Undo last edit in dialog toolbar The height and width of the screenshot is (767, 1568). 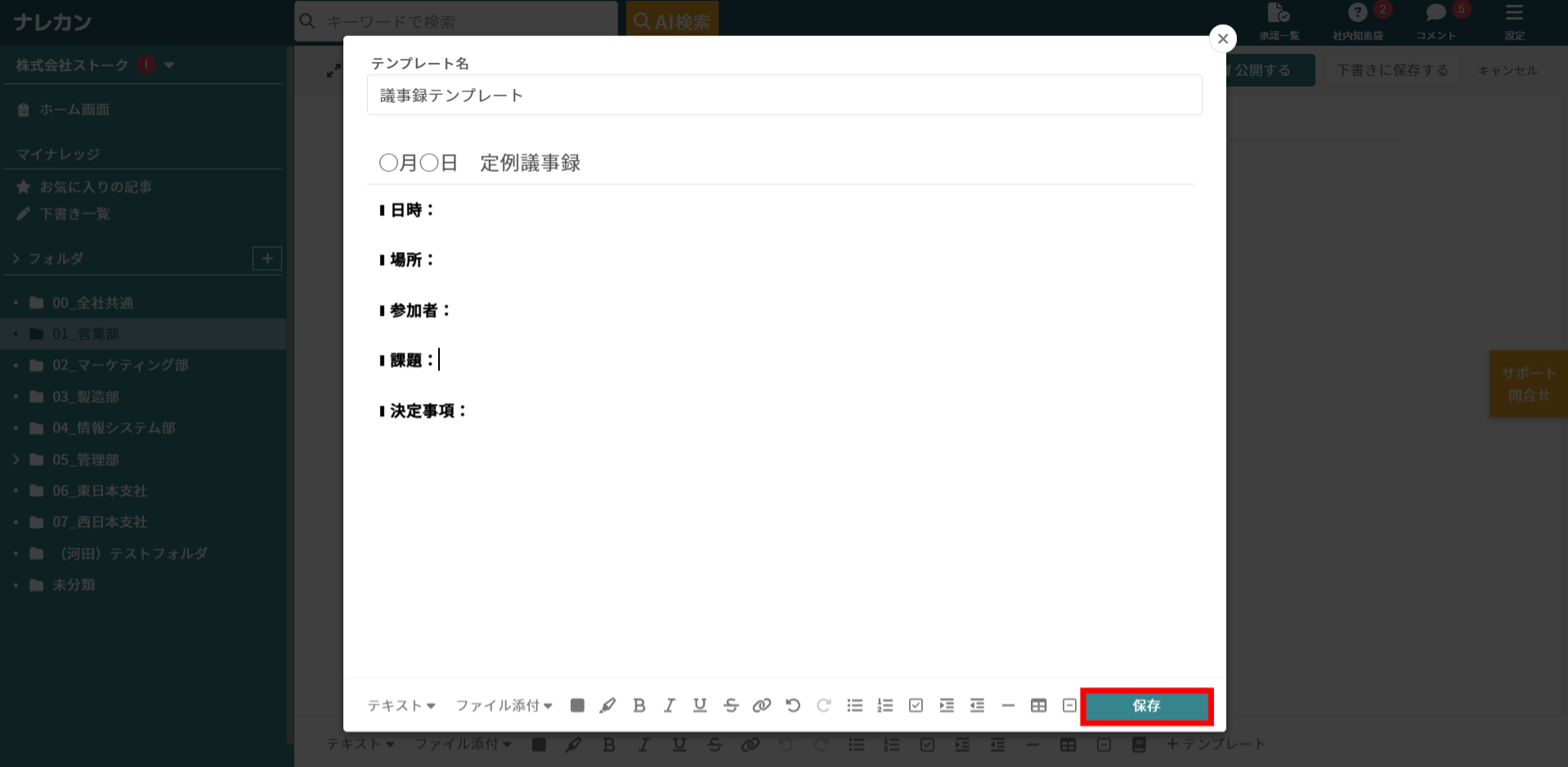[x=793, y=705]
